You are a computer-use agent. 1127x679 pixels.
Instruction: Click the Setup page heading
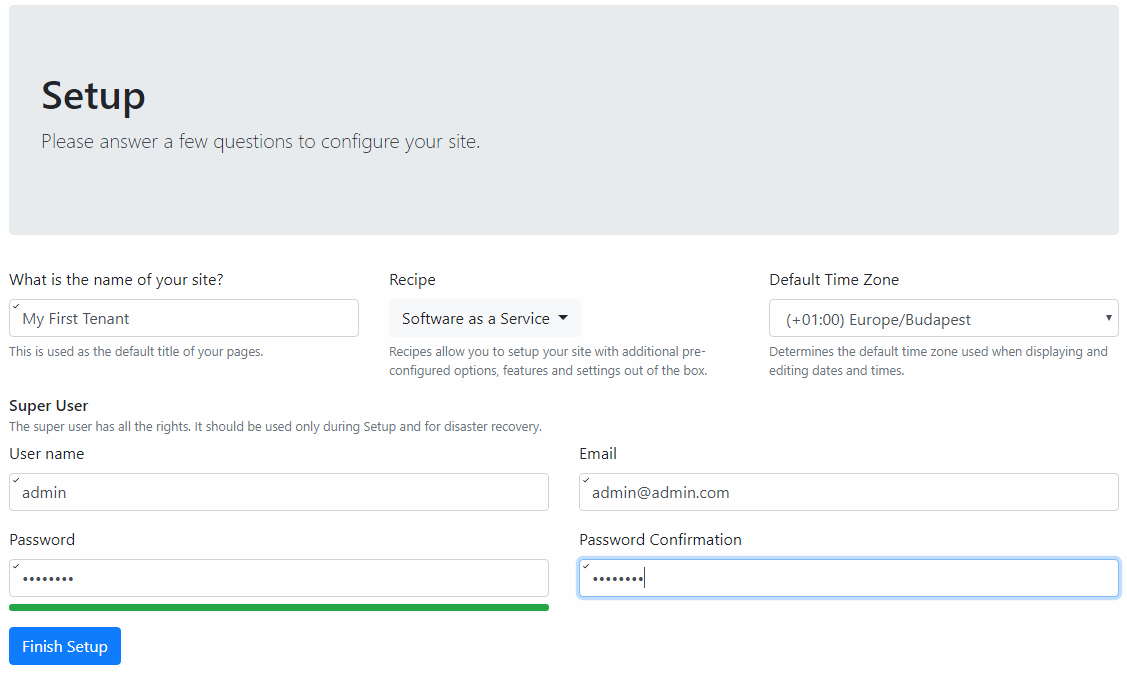93,96
